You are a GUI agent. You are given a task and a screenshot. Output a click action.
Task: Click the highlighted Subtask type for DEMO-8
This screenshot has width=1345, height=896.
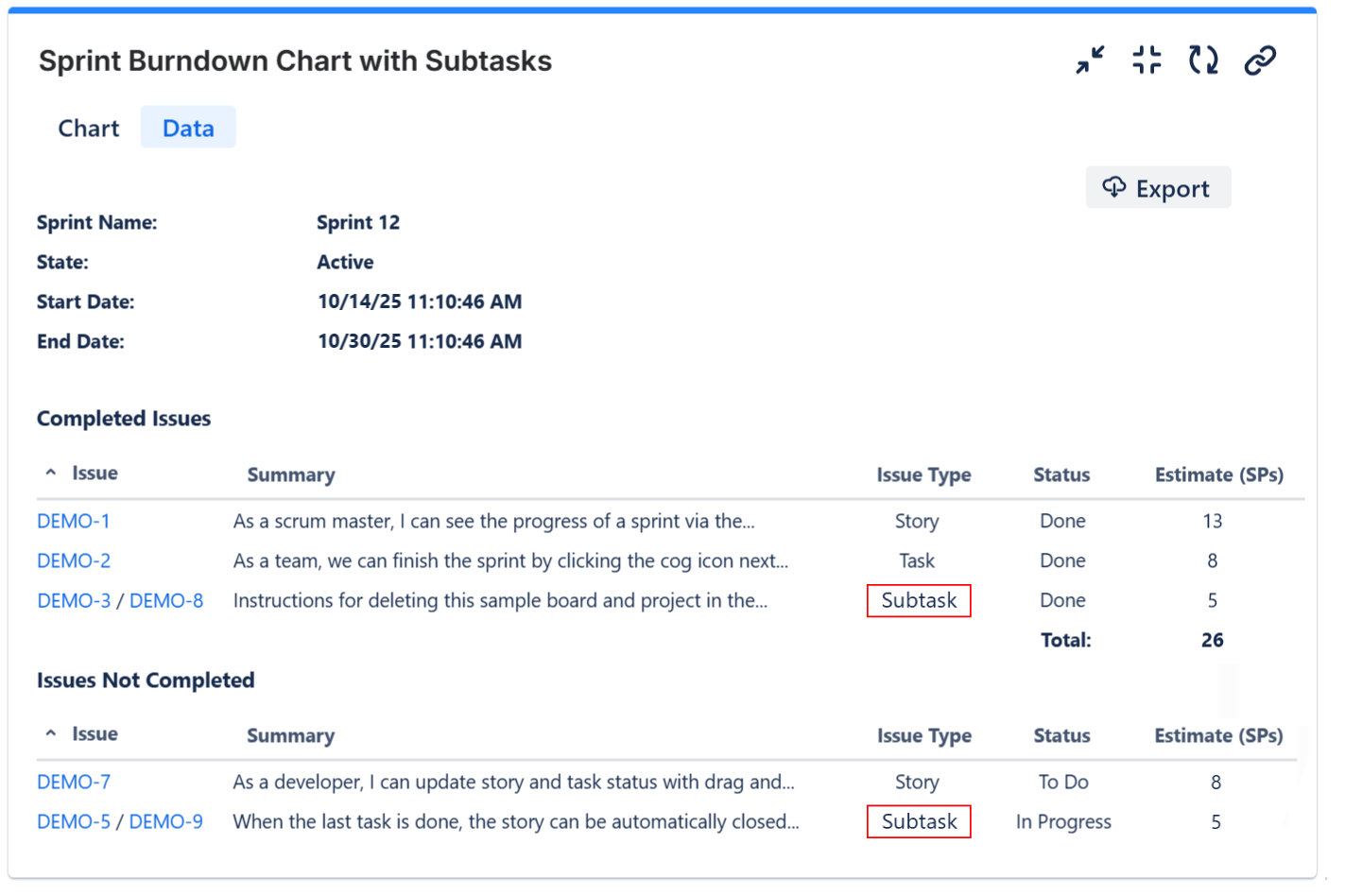918,600
